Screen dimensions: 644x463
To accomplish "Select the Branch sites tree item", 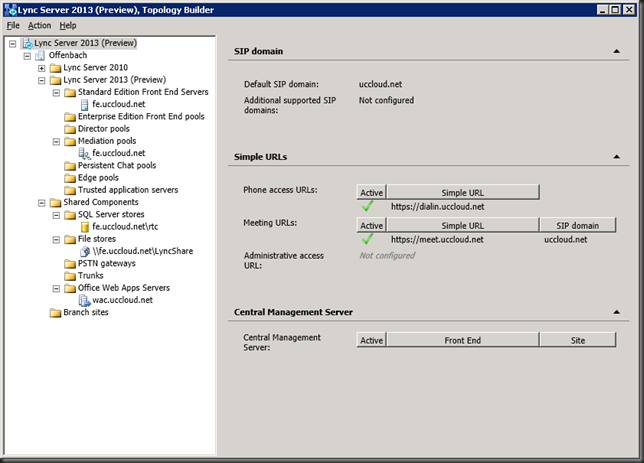I will coord(86,313).
